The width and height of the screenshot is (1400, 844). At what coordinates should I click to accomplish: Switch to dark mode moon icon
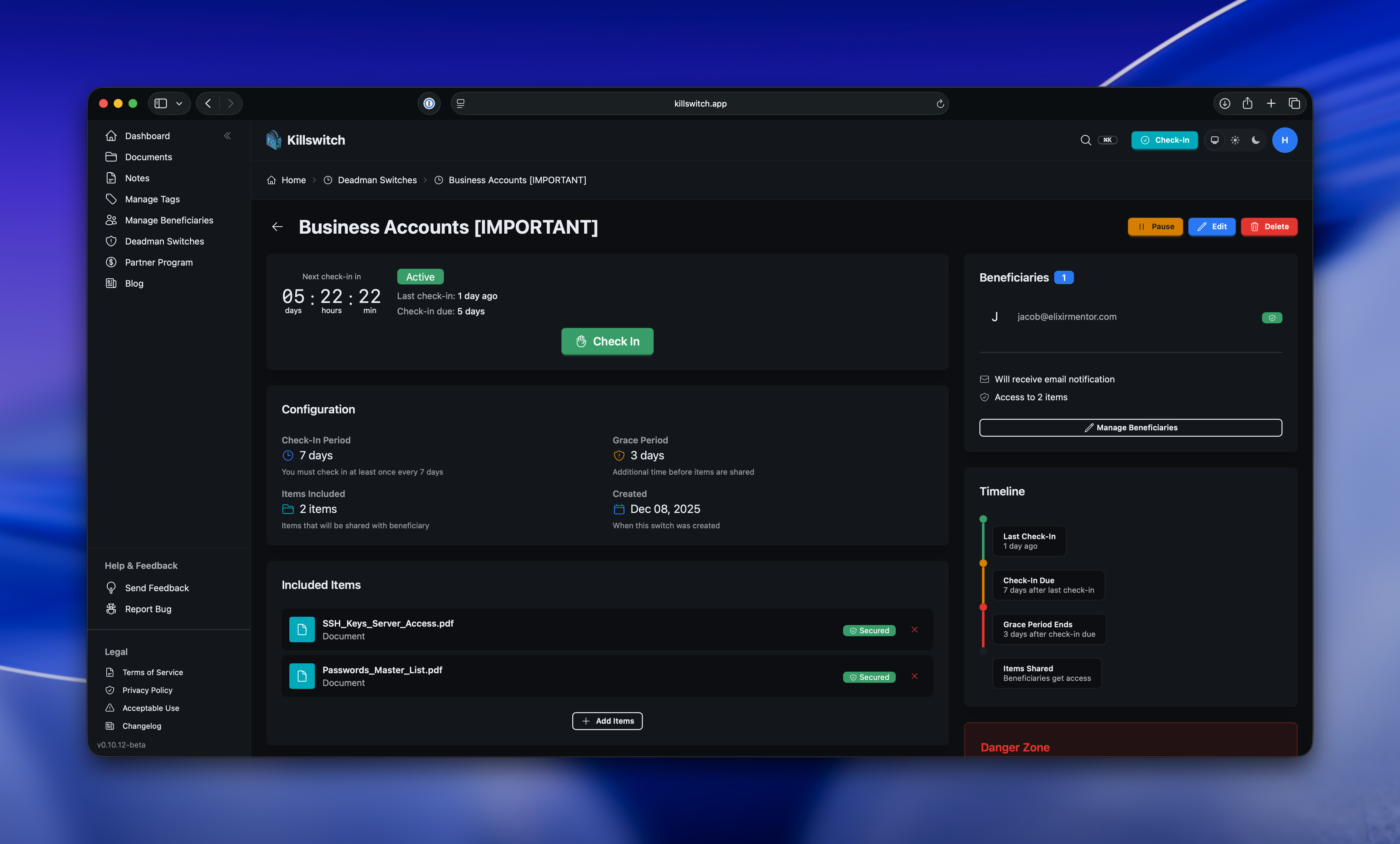pos(1256,140)
